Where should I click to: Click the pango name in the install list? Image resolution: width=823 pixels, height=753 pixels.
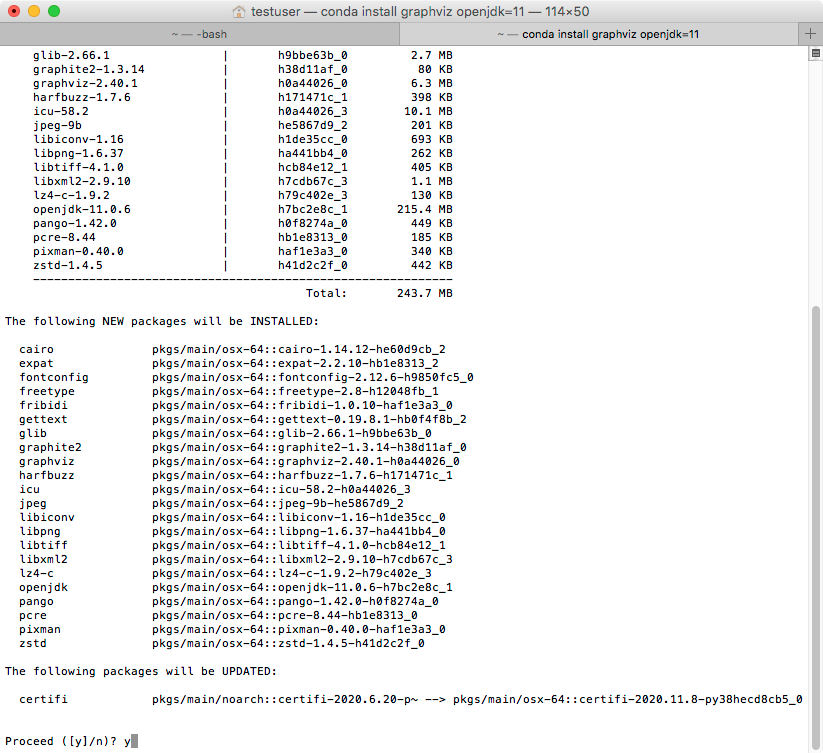tap(36, 601)
